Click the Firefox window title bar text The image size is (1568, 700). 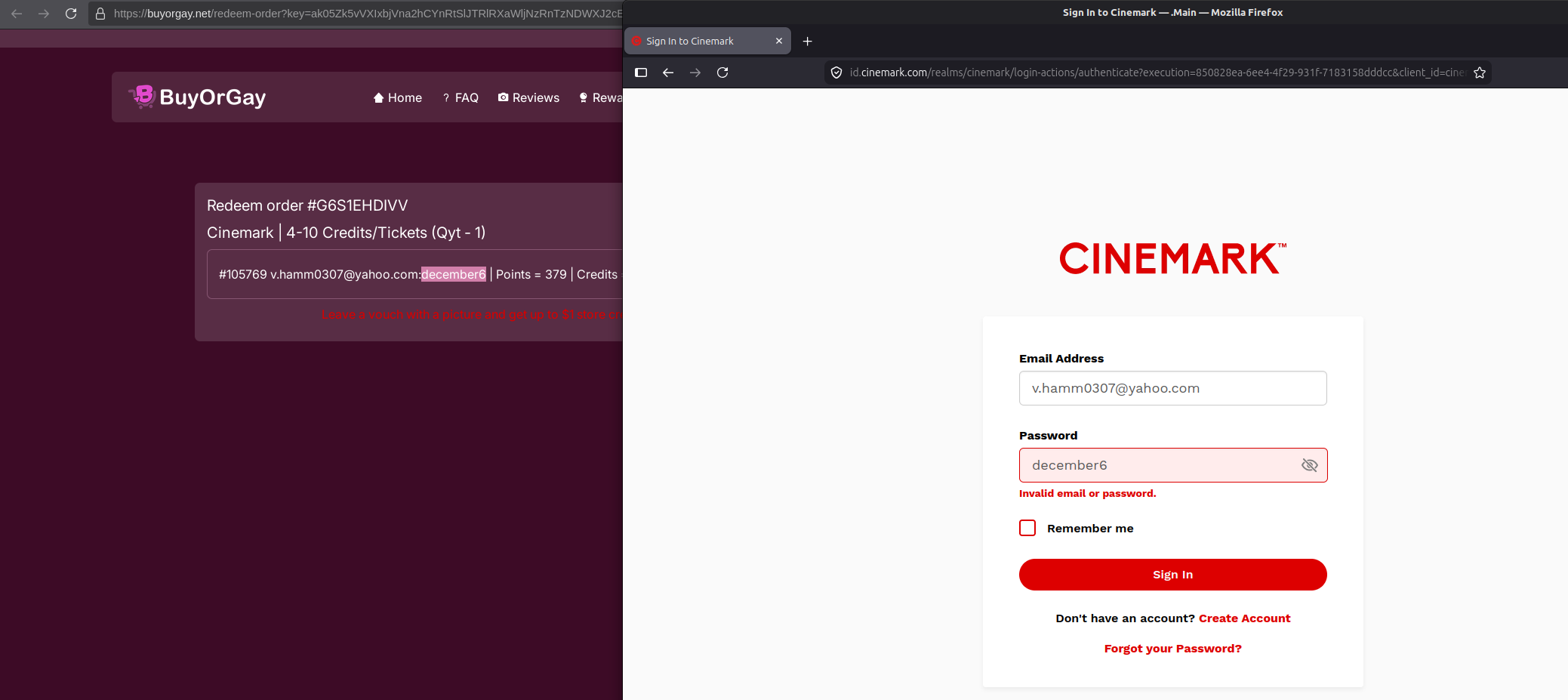pyautogui.click(x=1172, y=12)
